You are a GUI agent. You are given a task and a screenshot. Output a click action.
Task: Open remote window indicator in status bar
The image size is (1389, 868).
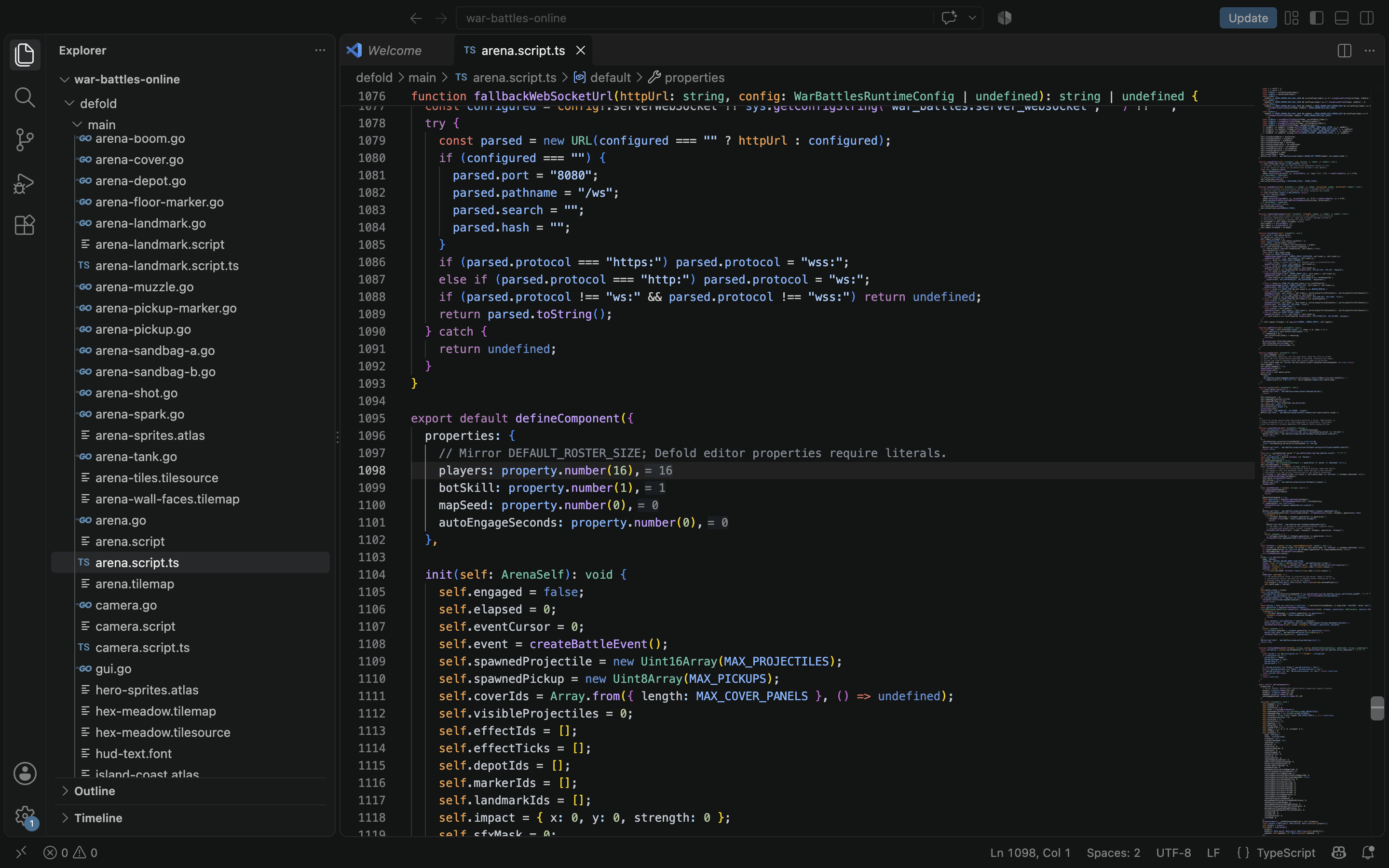tap(21, 853)
